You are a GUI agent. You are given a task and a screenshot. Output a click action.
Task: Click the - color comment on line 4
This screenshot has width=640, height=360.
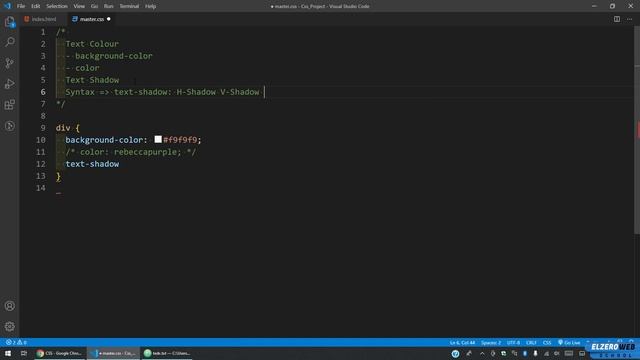(x=82, y=68)
